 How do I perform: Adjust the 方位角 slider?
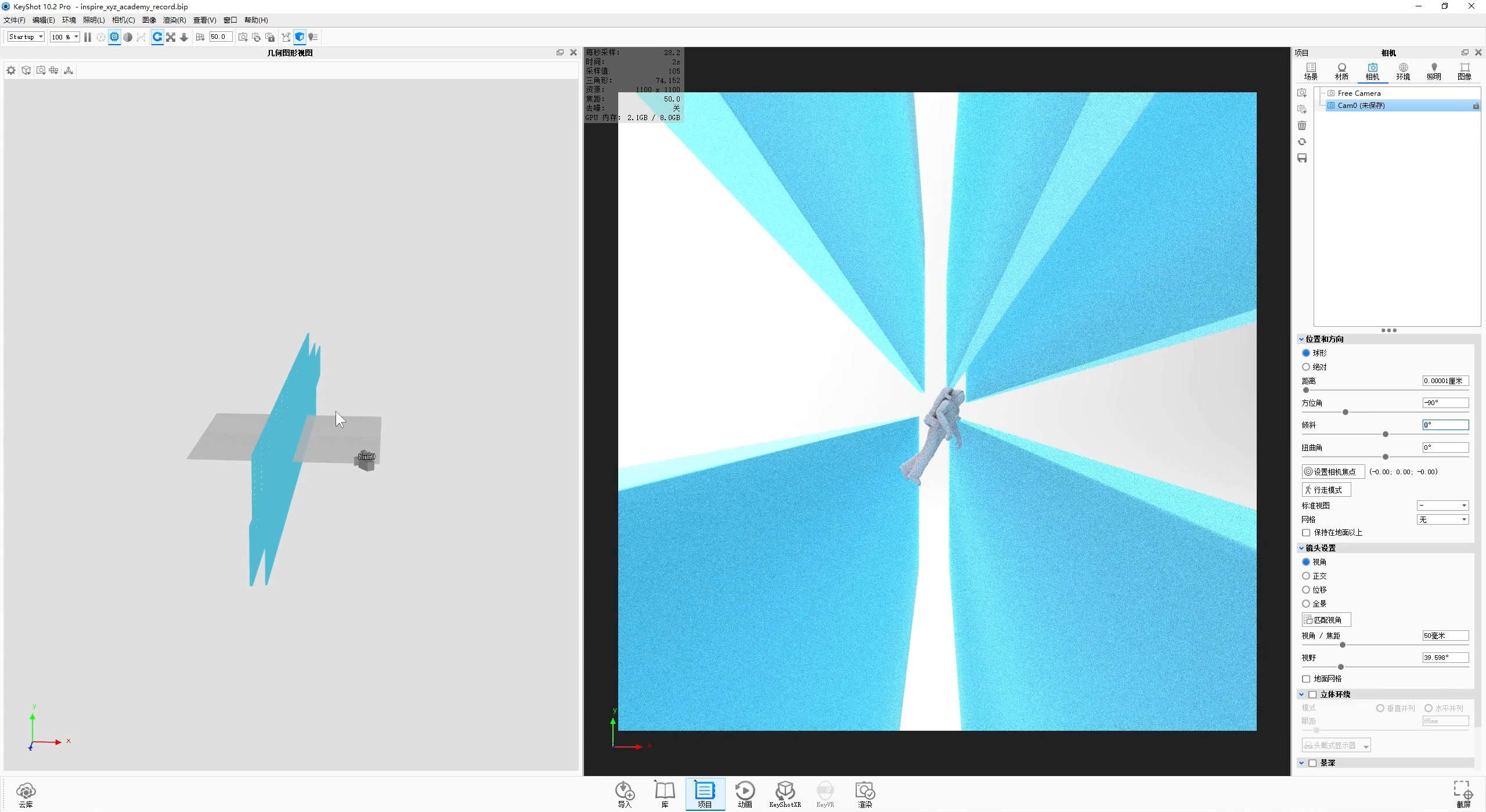(1346, 412)
